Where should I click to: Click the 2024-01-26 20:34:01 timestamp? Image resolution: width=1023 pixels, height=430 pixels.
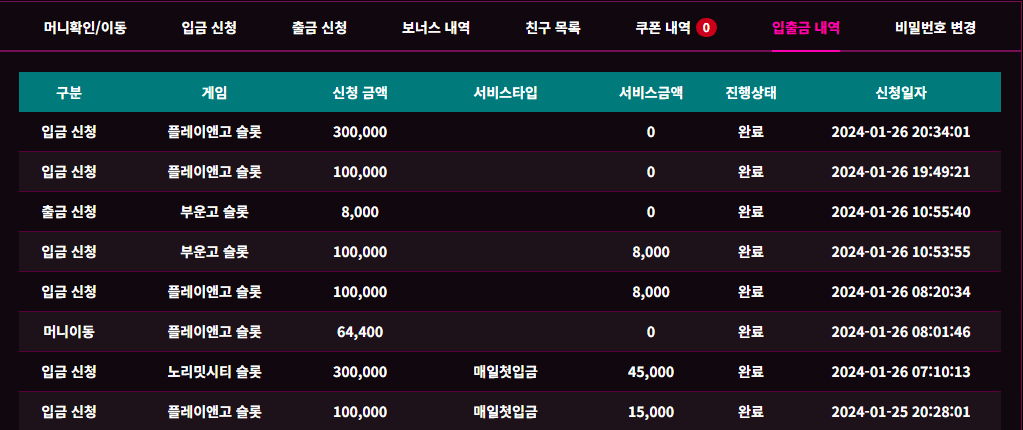[x=901, y=132]
